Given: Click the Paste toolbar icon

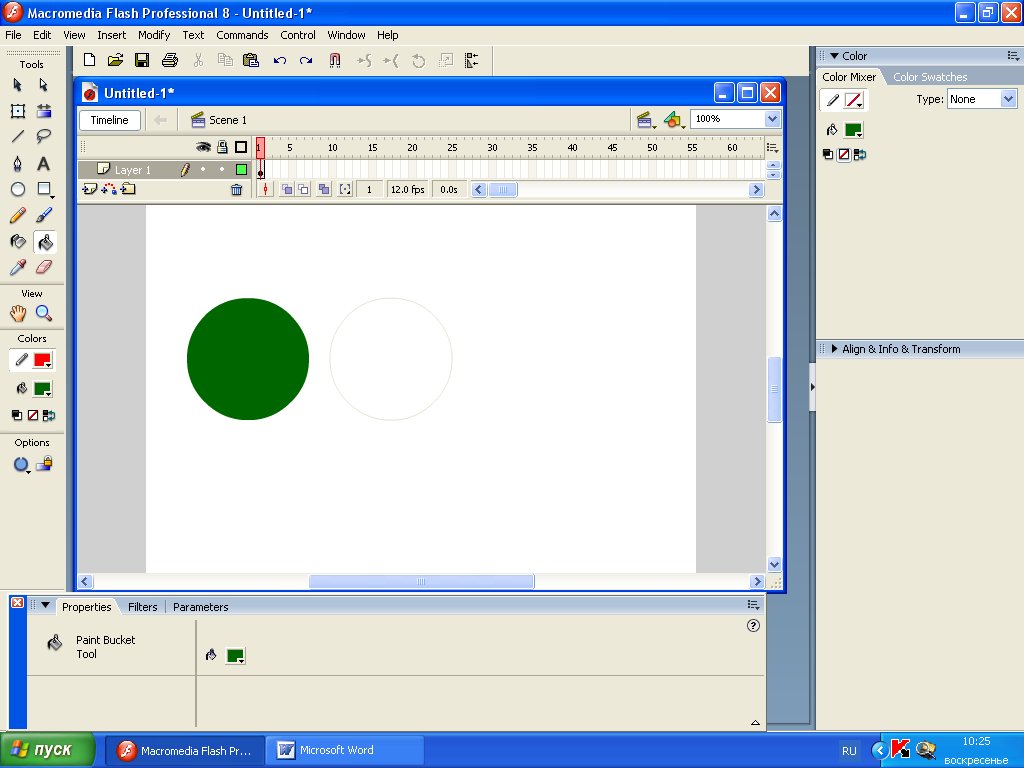Looking at the screenshot, I should pos(251,61).
